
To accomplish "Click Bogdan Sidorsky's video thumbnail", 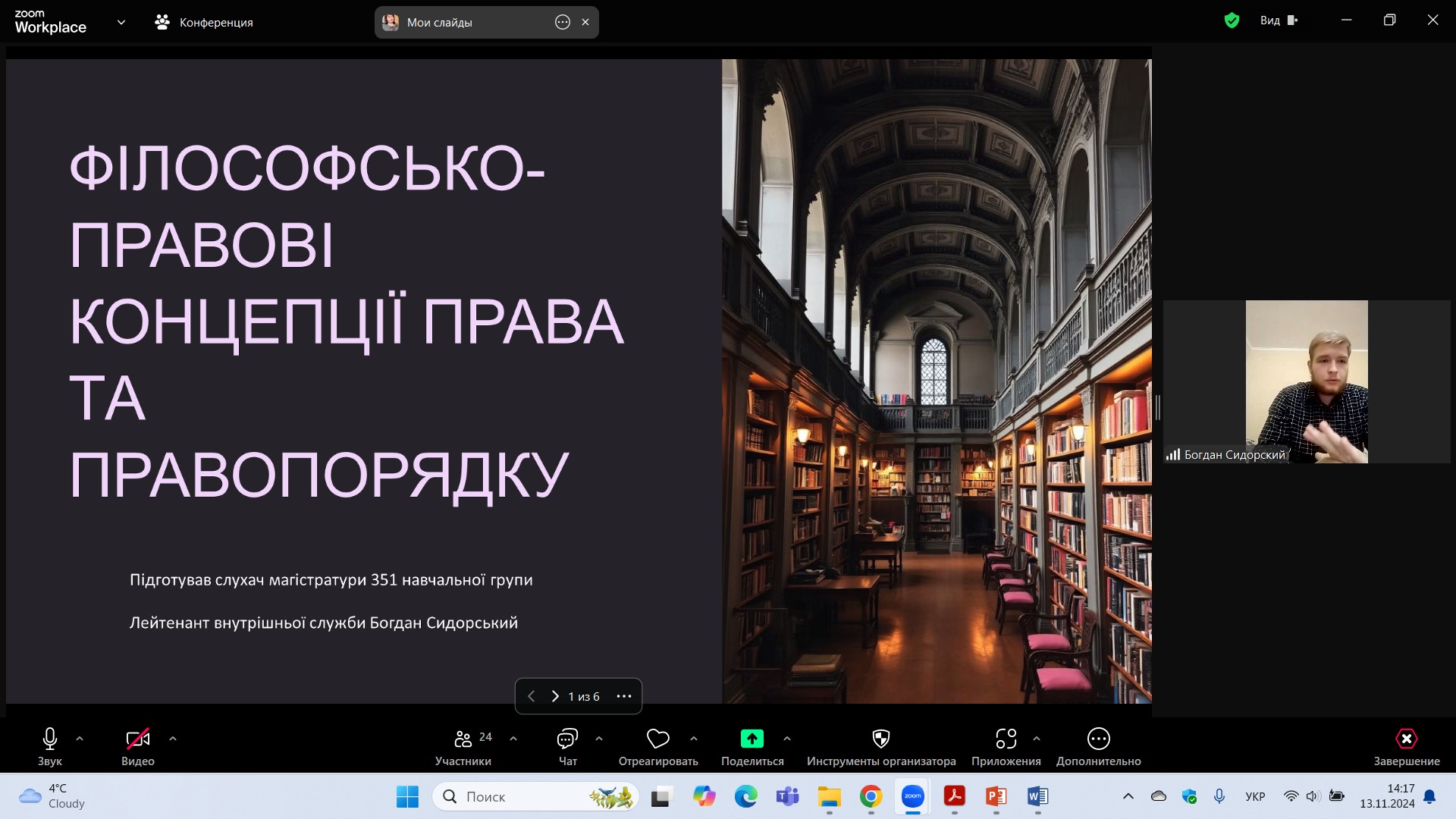I will pos(1306,381).
